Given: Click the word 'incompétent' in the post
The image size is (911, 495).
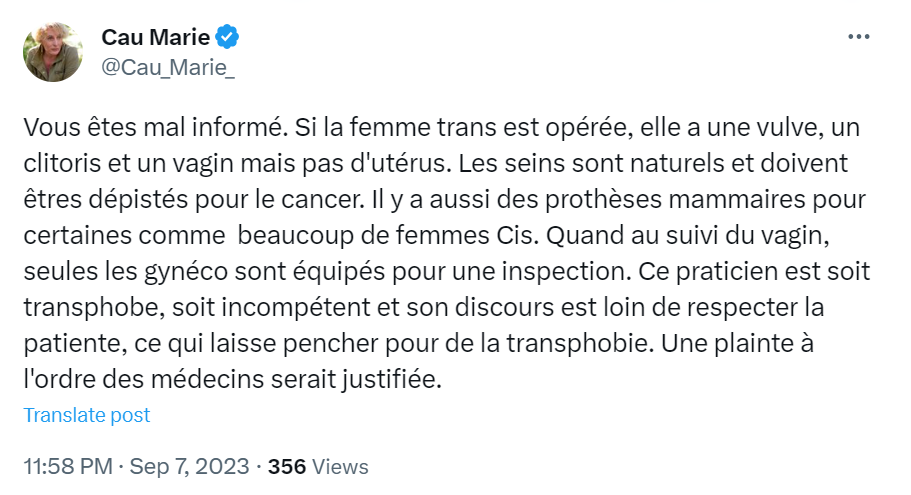Looking at the screenshot, I should pyautogui.click(x=296, y=307).
